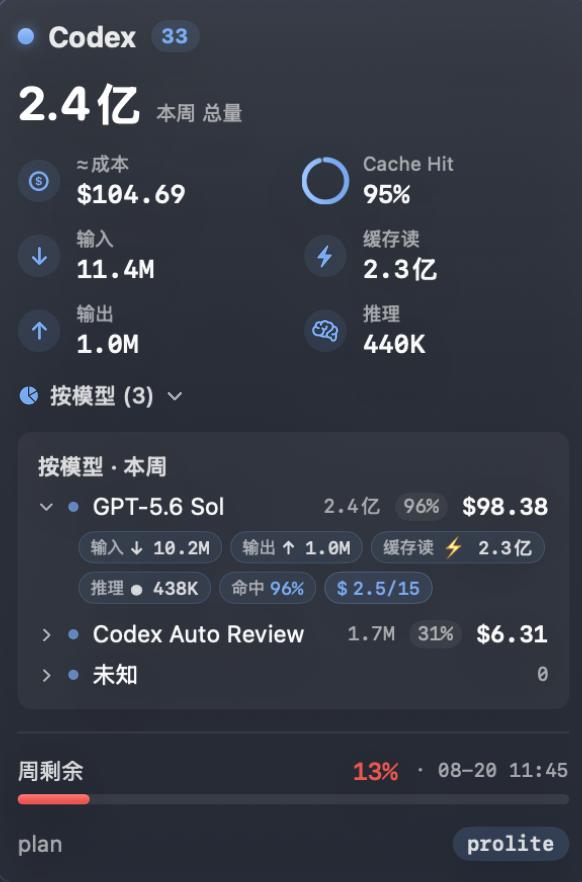Click the 96% share badge for GPT-5.6 Sol

421,506
